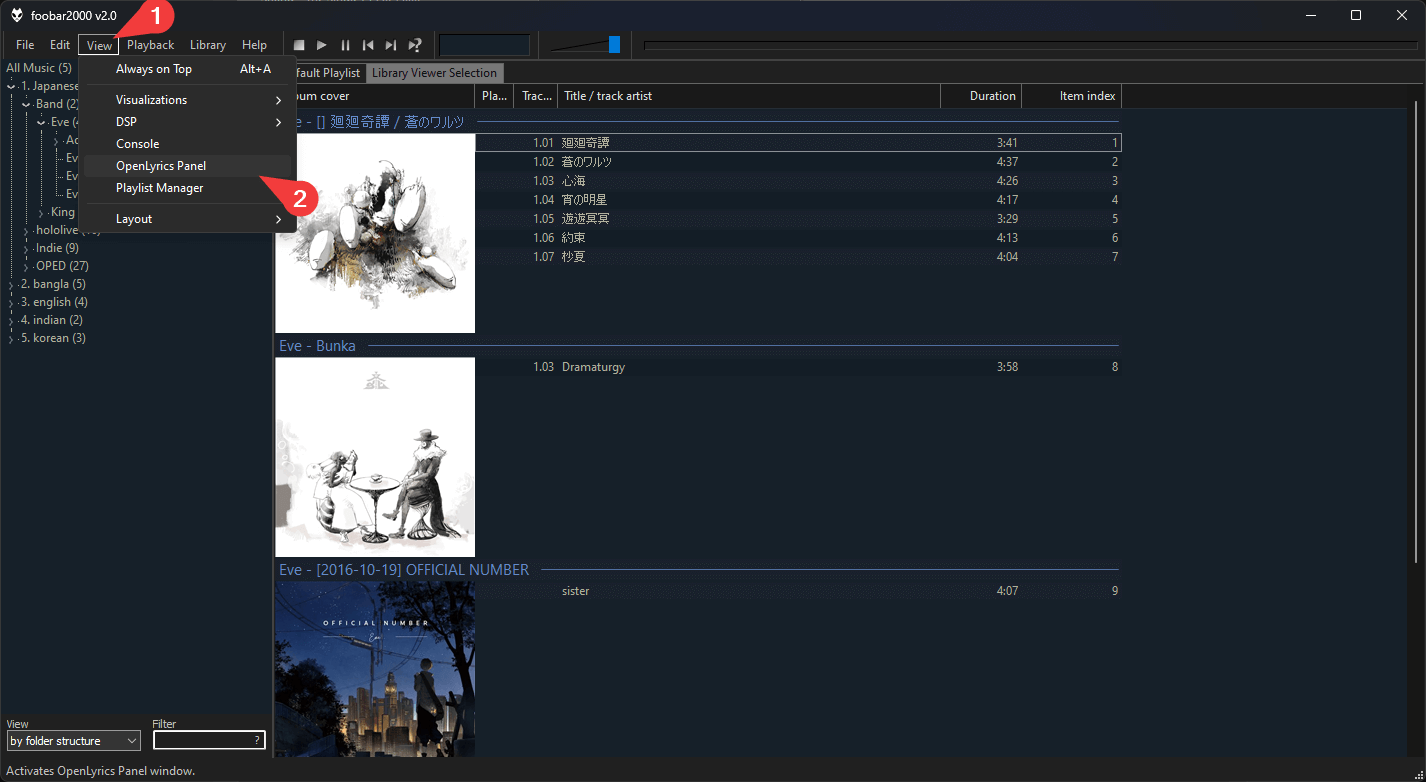Expand the '2. bangla' tree folder

pos(11,285)
